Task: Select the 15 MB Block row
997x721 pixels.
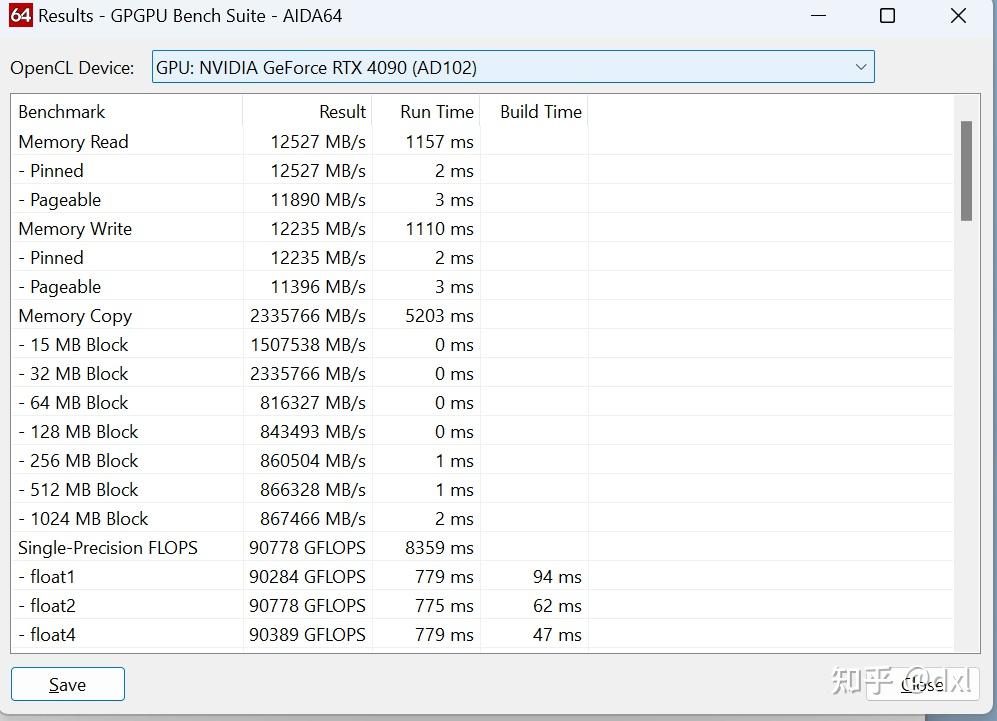Action: pyautogui.click(x=482, y=345)
